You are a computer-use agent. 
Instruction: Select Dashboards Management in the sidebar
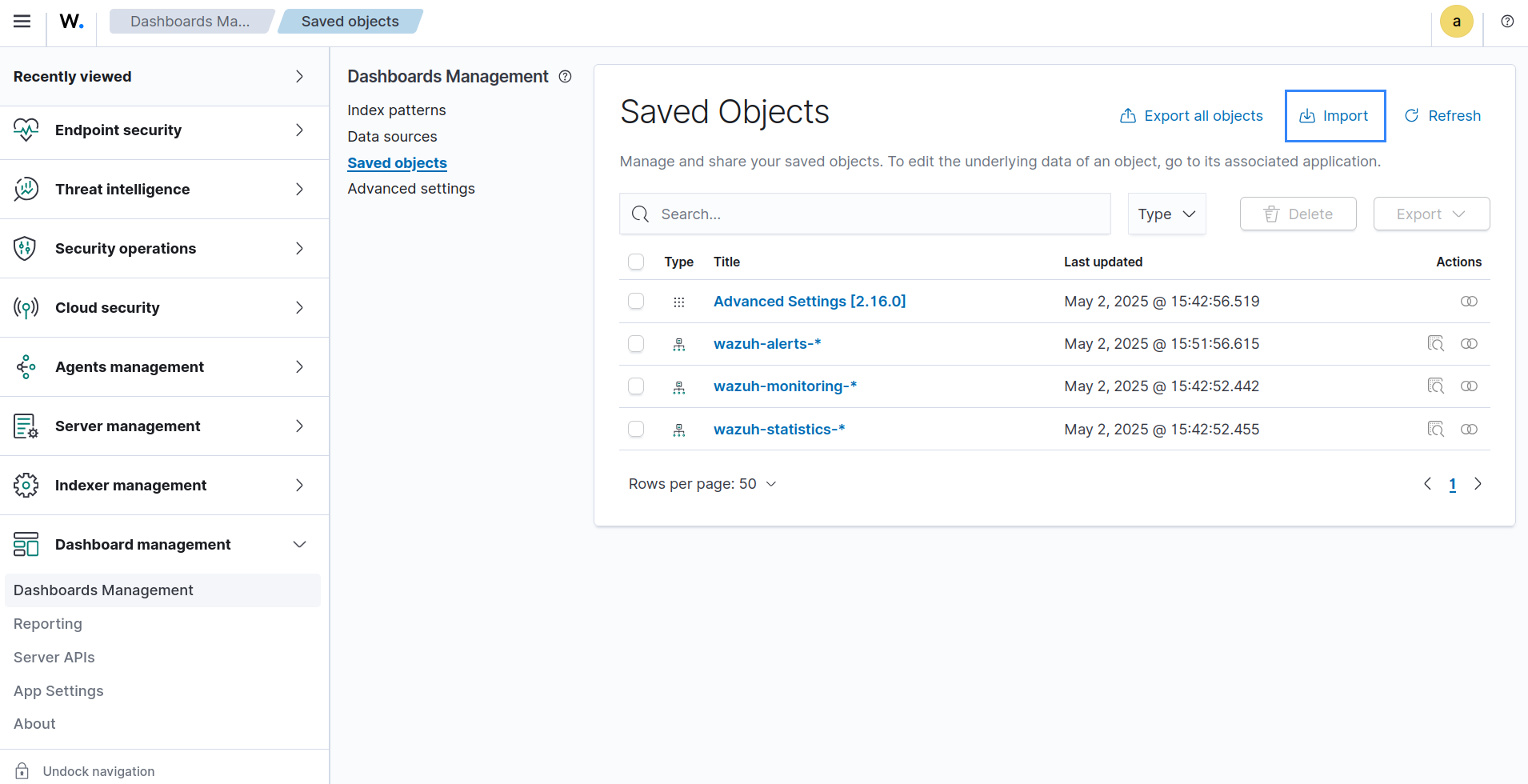tap(162, 590)
